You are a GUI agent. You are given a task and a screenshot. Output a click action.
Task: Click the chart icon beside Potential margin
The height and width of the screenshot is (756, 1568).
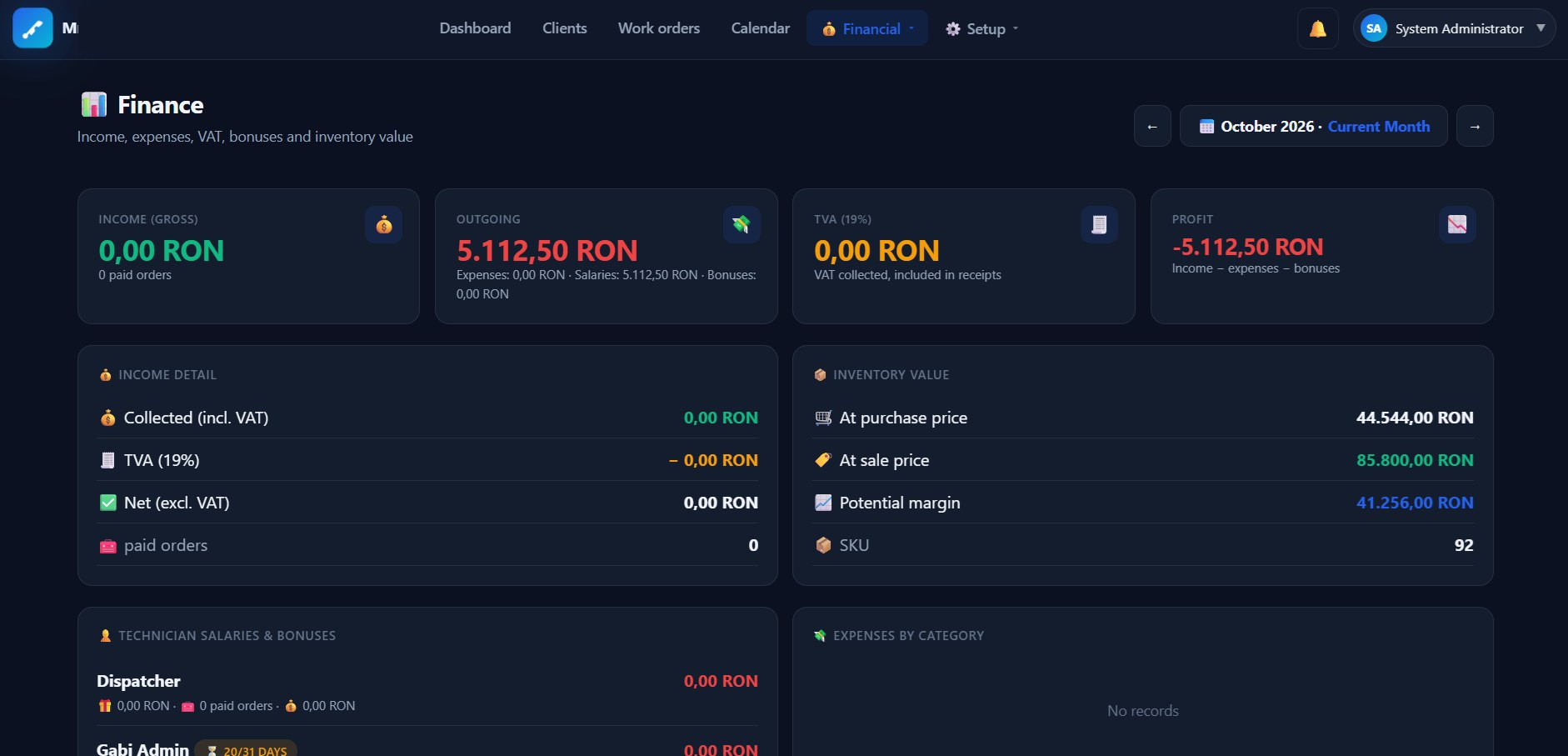click(x=823, y=503)
